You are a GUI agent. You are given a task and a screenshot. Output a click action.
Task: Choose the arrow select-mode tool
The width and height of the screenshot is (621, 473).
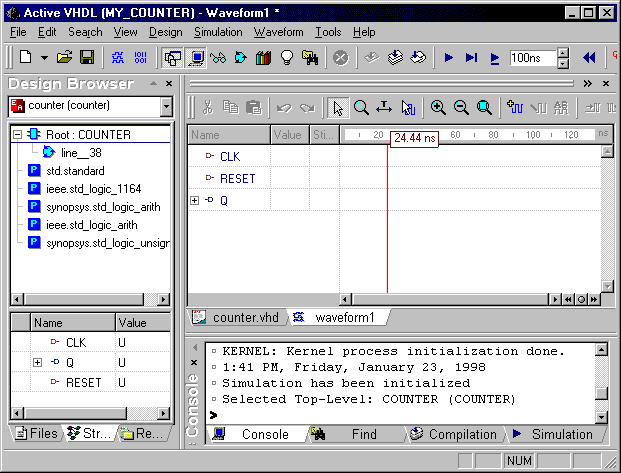(338, 107)
